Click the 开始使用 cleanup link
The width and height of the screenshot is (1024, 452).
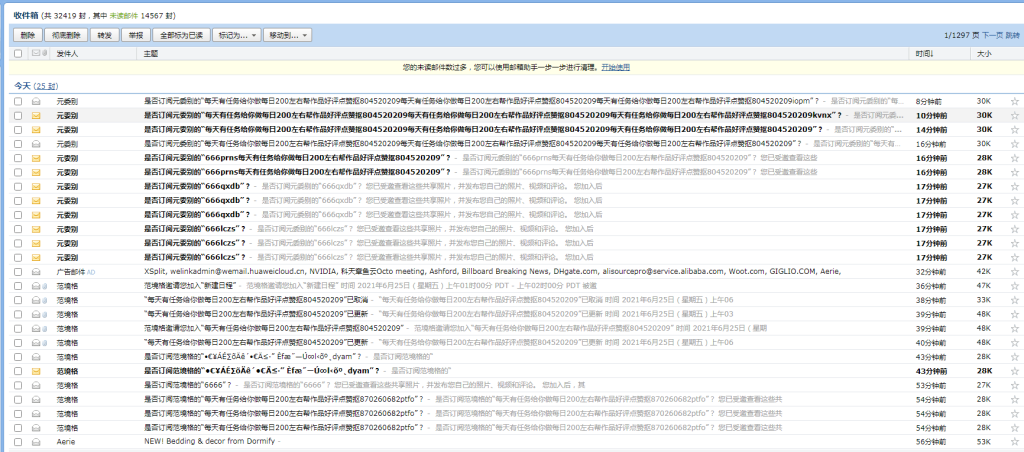click(616, 67)
